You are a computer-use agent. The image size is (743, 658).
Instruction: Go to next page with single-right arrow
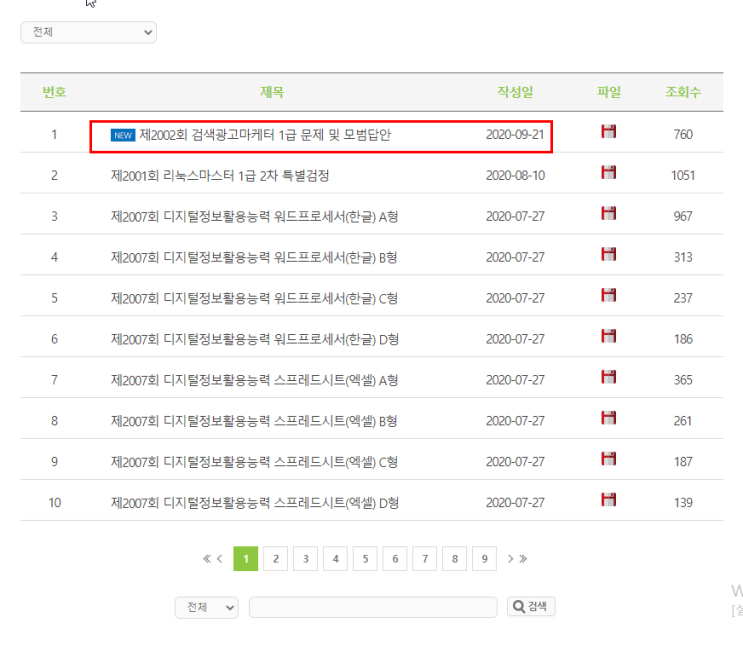coord(510,559)
